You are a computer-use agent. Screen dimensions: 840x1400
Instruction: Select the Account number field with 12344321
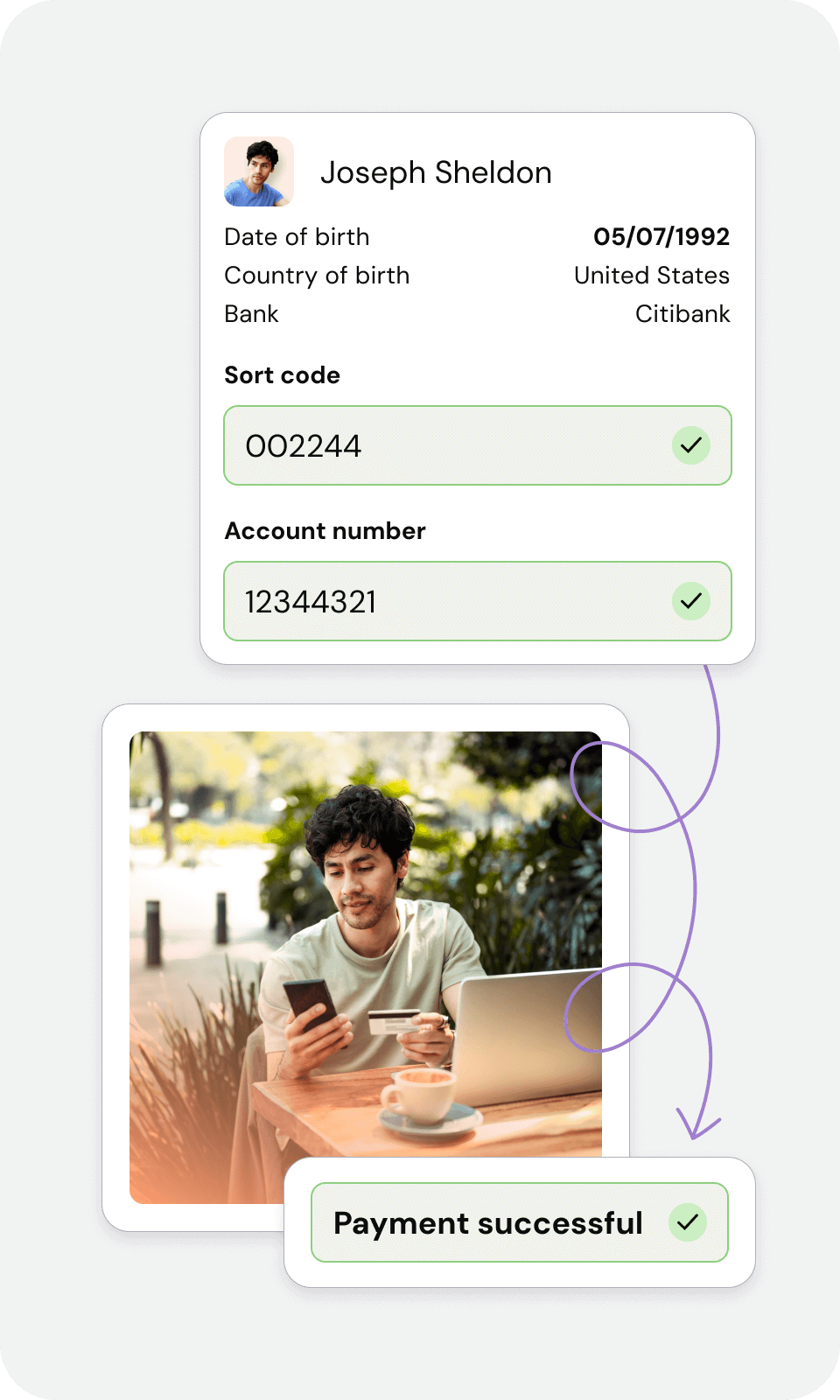pos(478,601)
